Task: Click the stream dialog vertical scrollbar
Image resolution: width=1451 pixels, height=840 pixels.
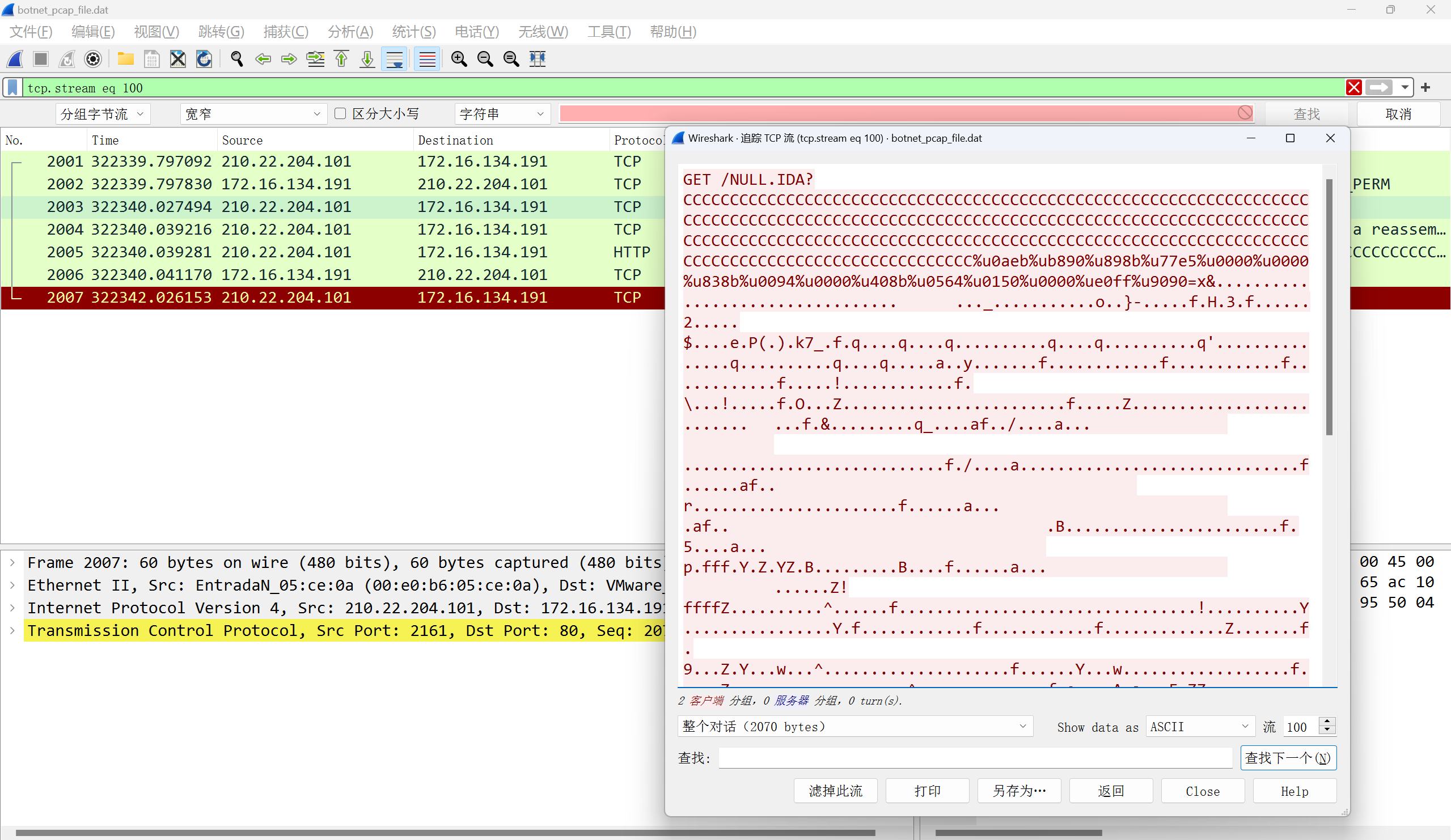Action: [1329, 307]
